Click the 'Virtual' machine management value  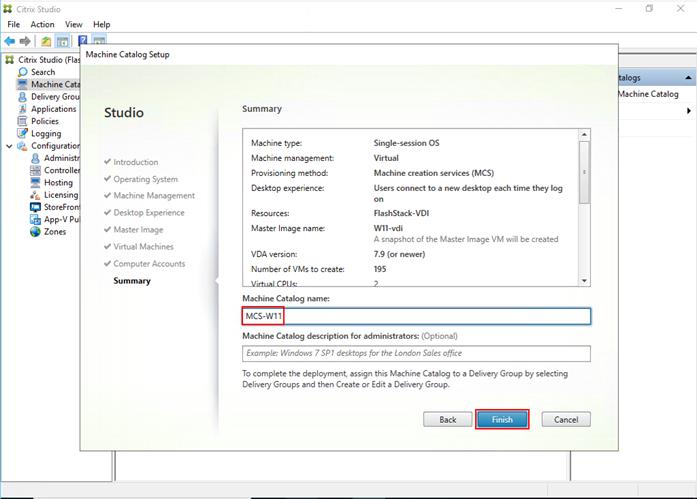(x=386, y=158)
